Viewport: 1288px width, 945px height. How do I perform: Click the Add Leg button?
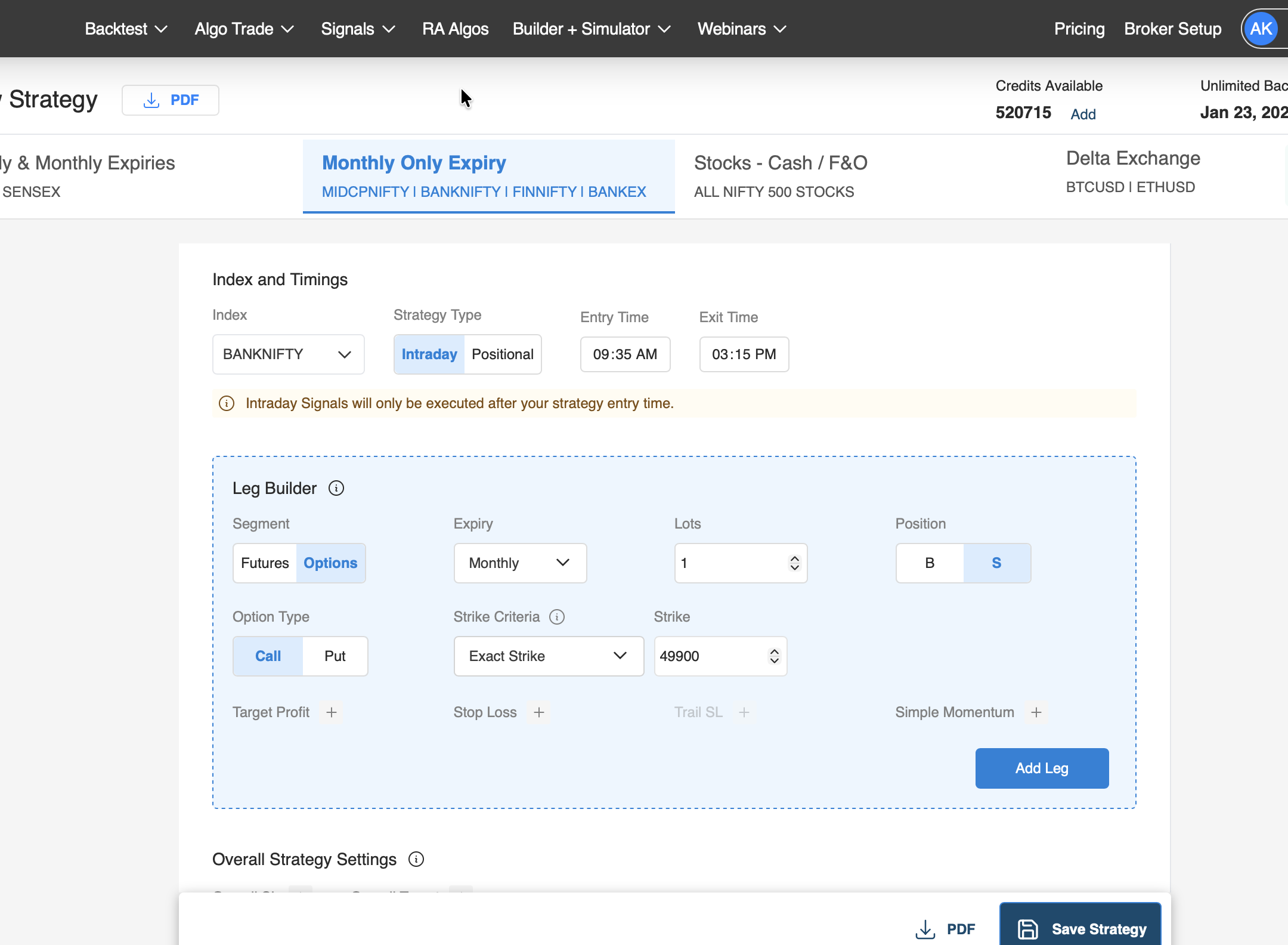coord(1041,768)
